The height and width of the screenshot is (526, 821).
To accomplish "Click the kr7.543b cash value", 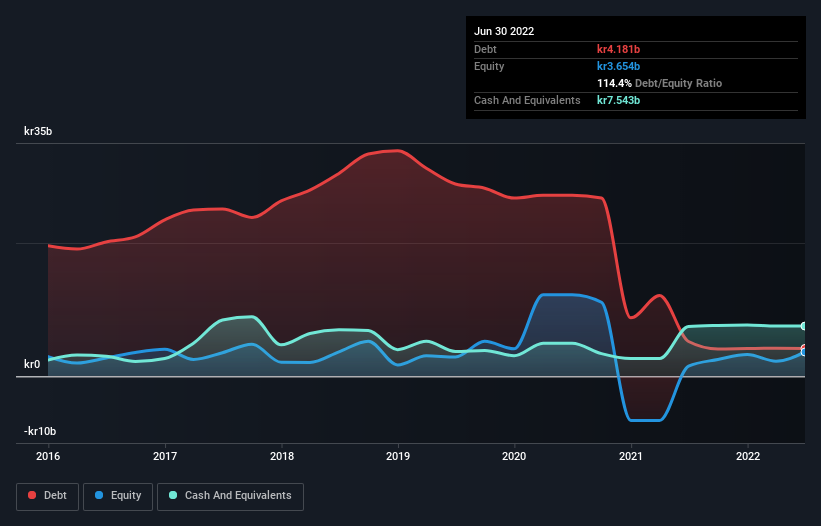I will coord(618,100).
